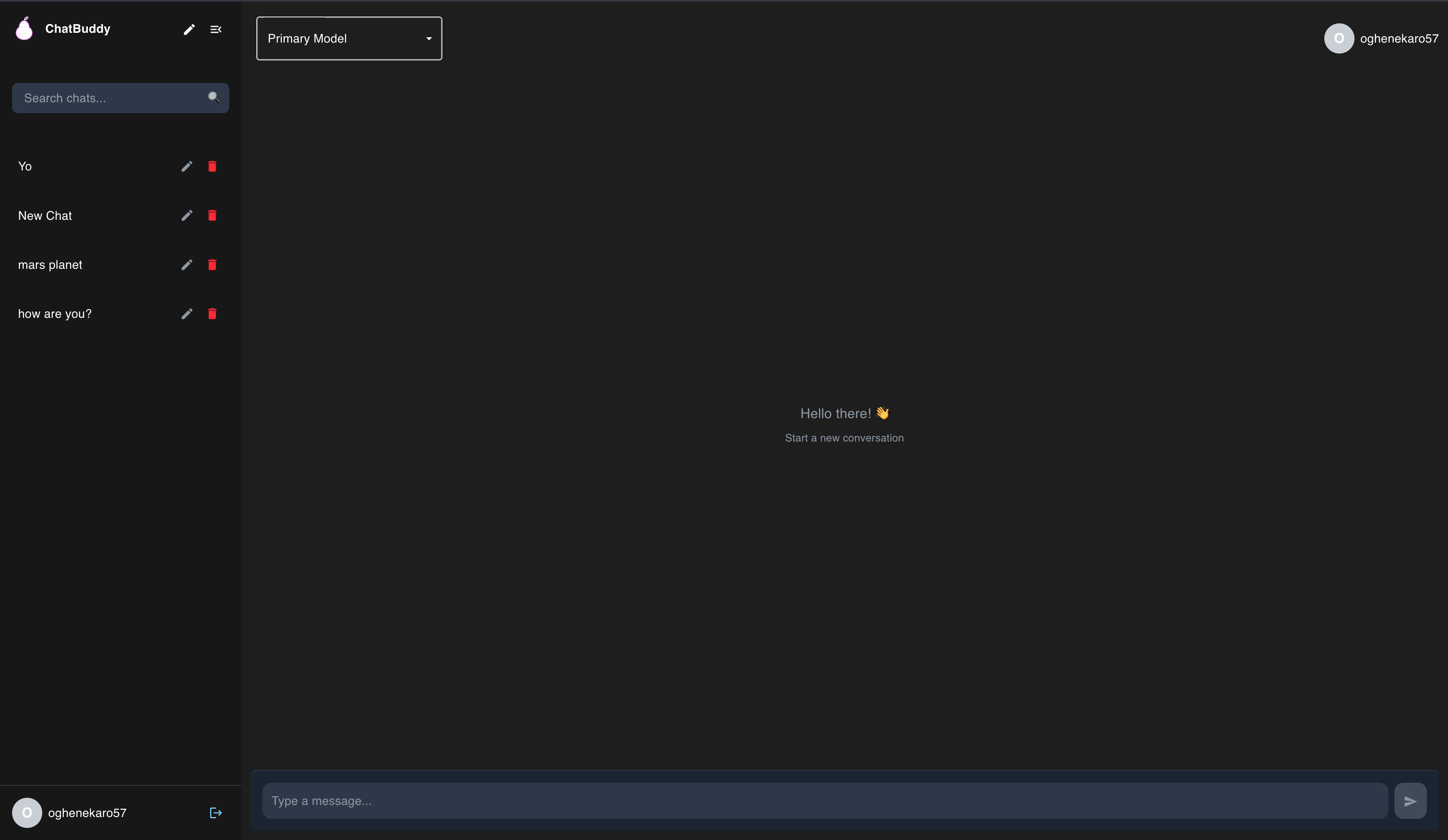Click the Type a message input
This screenshot has height=840, width=1448.
tap(825, 801)
